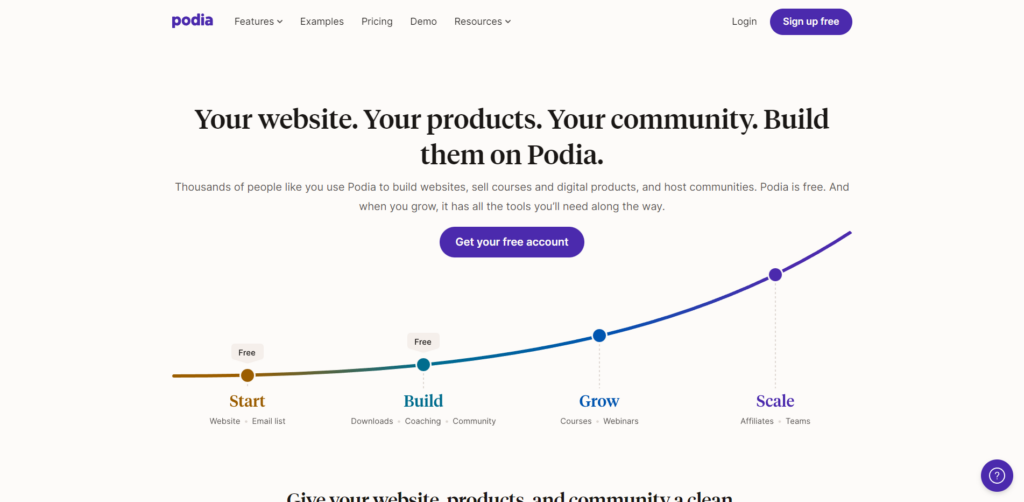This screenshot has height=502, width=1024.
Task: Open the Demo nav link
Action: (423, 22)
